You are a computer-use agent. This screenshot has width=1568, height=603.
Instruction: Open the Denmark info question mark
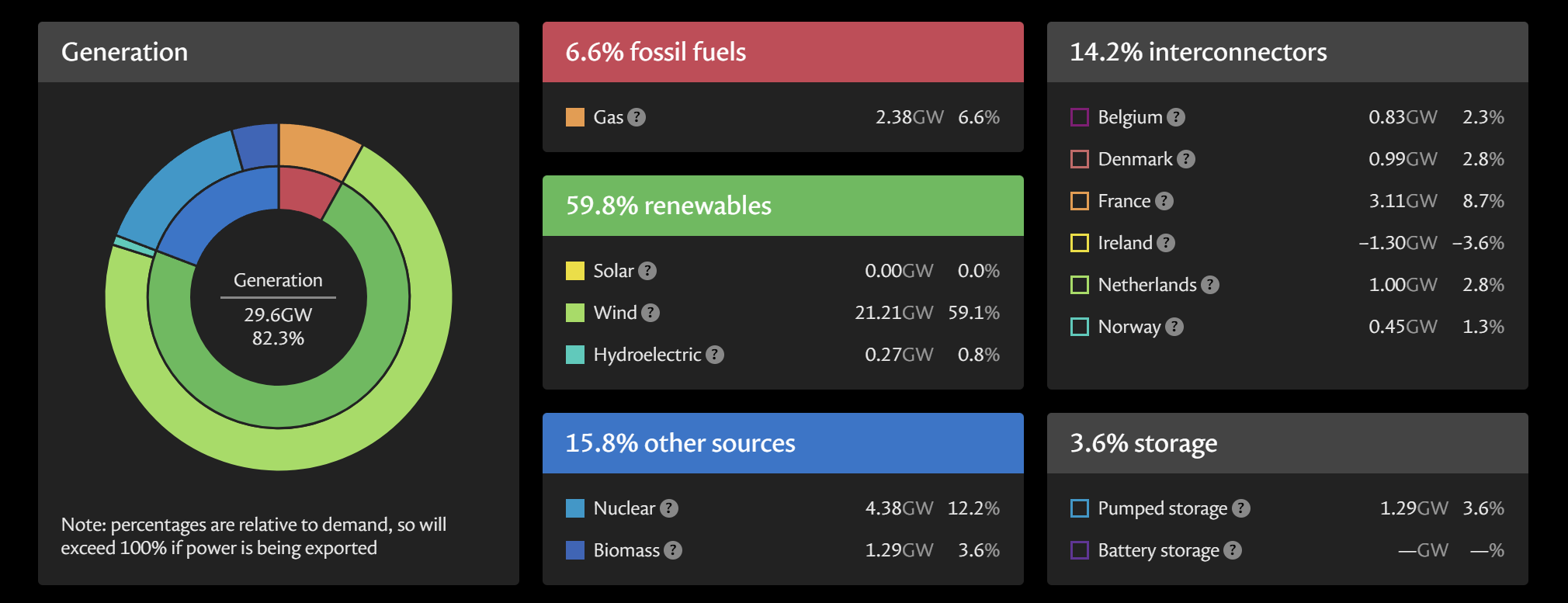(x=1186, y=159)
